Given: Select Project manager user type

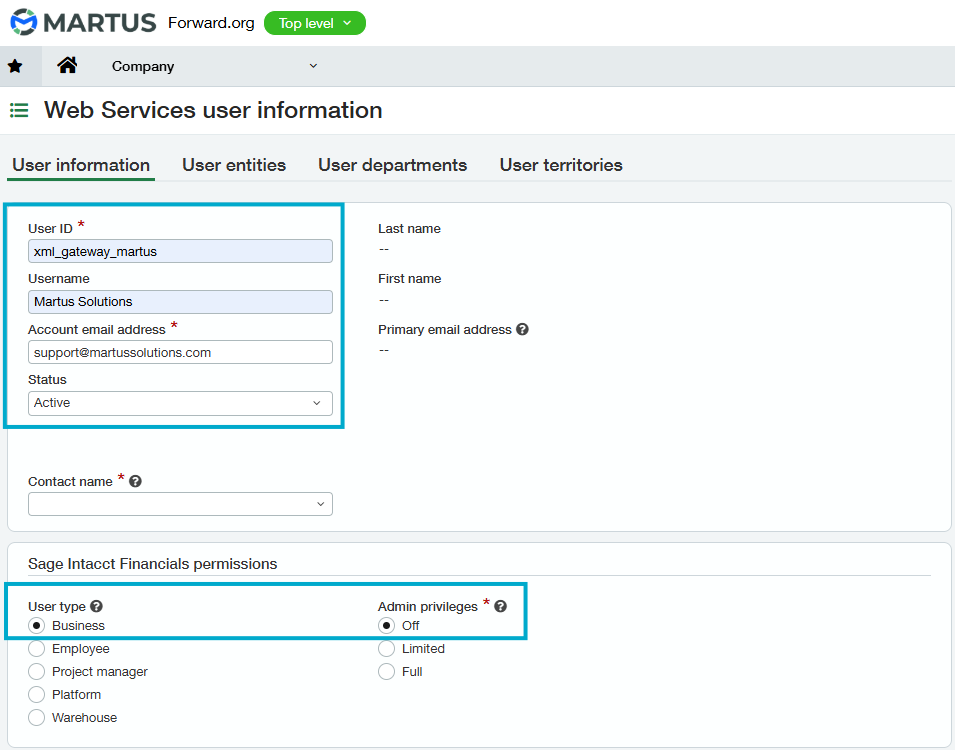Looking at the screenshot, I should pos(37,671).
